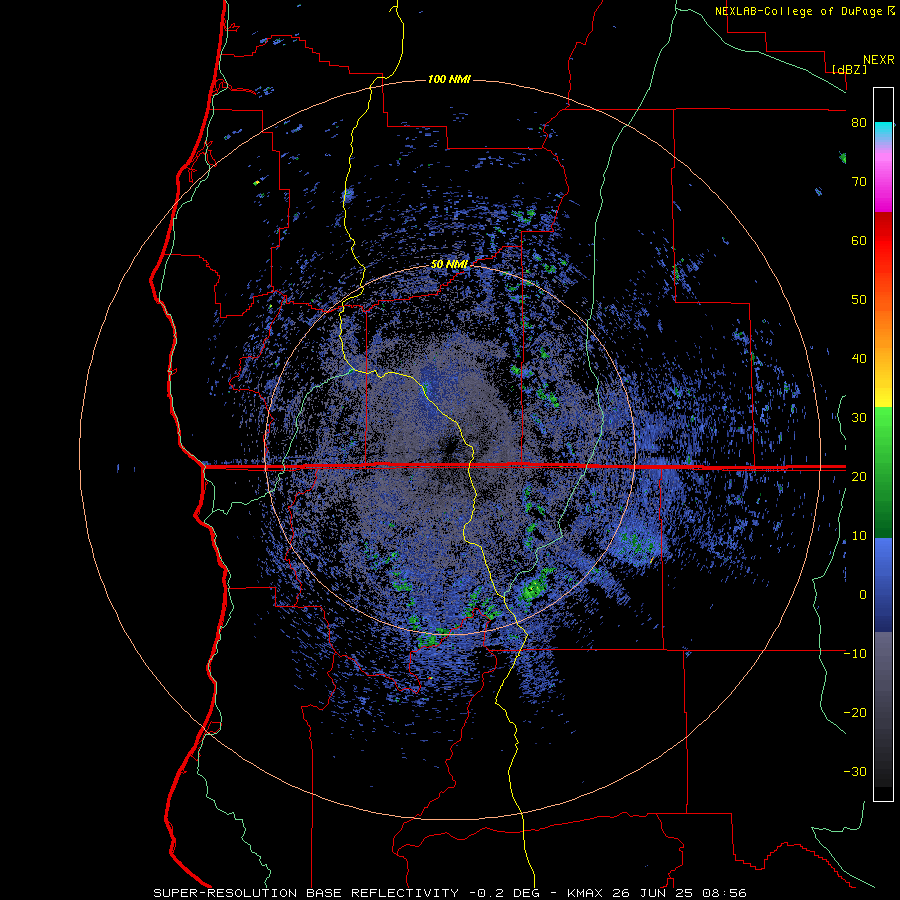Click the orange band of the color bar
The height and width of the screenshot is (900, 900).
[x=883, y=327]
